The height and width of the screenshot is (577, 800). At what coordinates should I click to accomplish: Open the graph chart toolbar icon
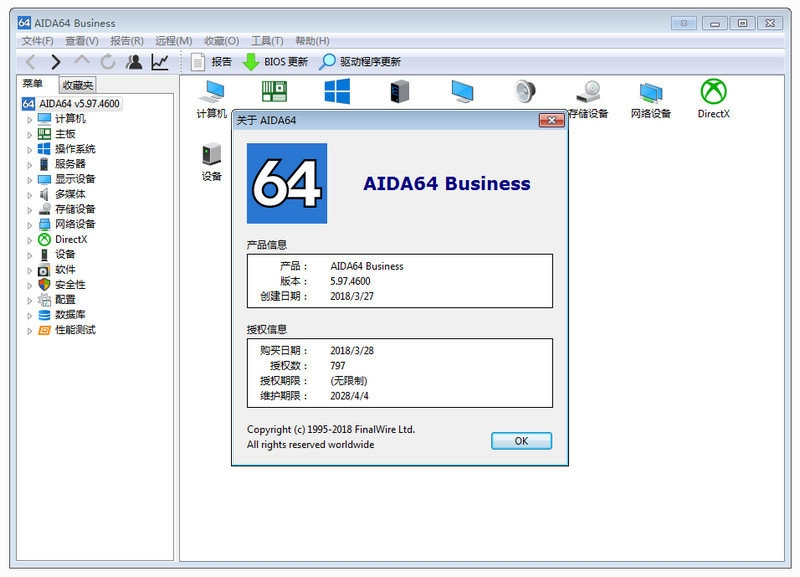(x=160, y=62)
